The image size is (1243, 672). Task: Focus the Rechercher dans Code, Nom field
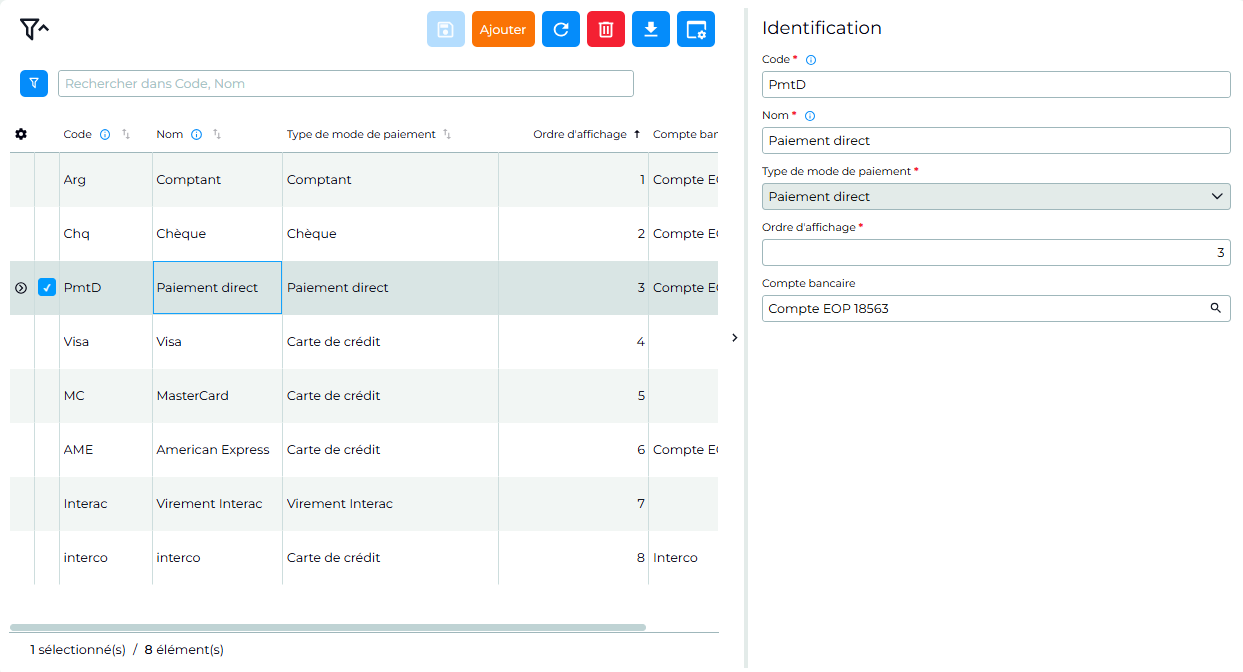click(x=346, y=83)
